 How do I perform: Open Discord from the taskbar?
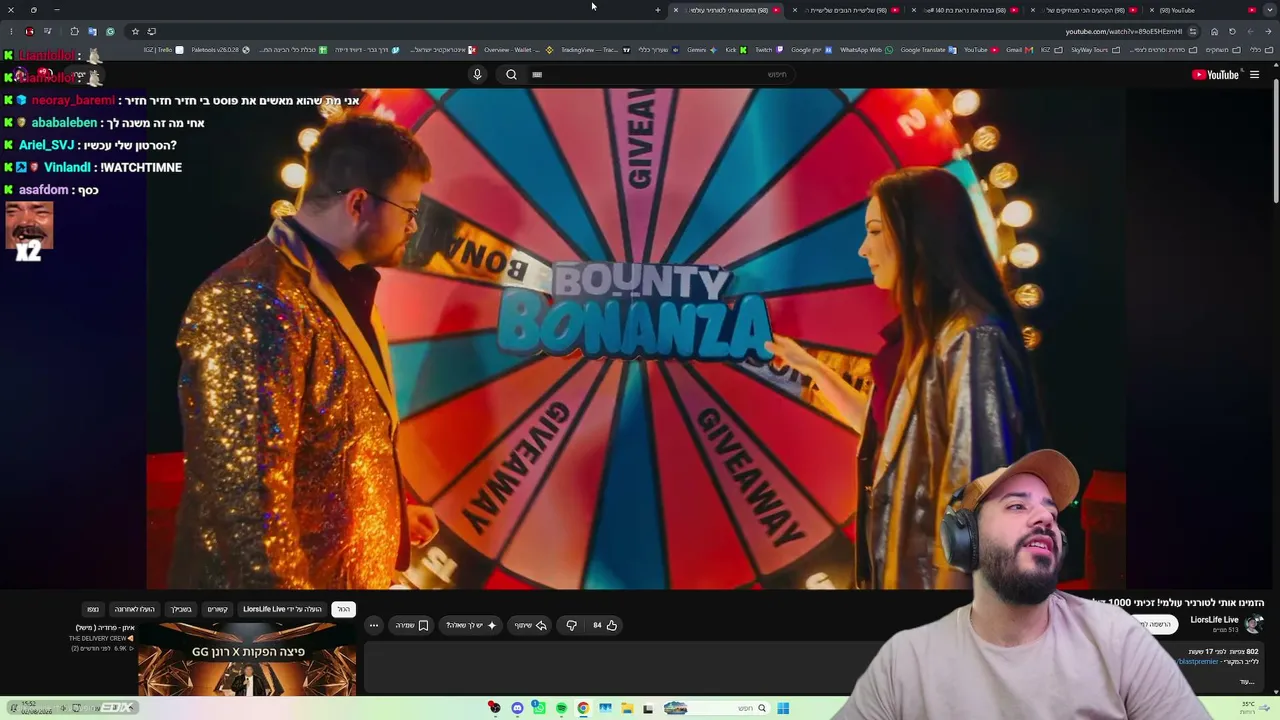pos(517,708)
